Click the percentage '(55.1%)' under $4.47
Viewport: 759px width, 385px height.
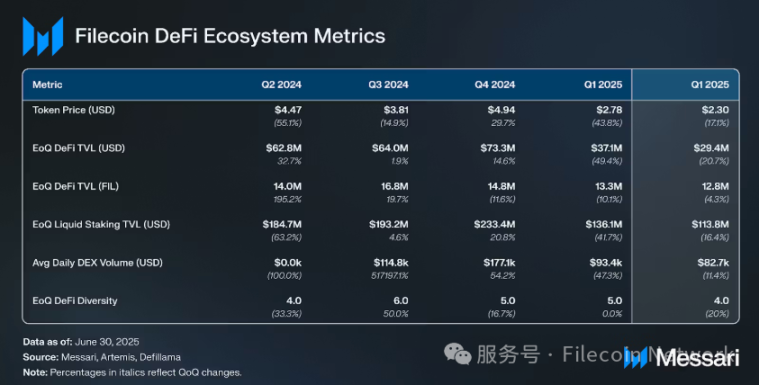tap(288, 123)
